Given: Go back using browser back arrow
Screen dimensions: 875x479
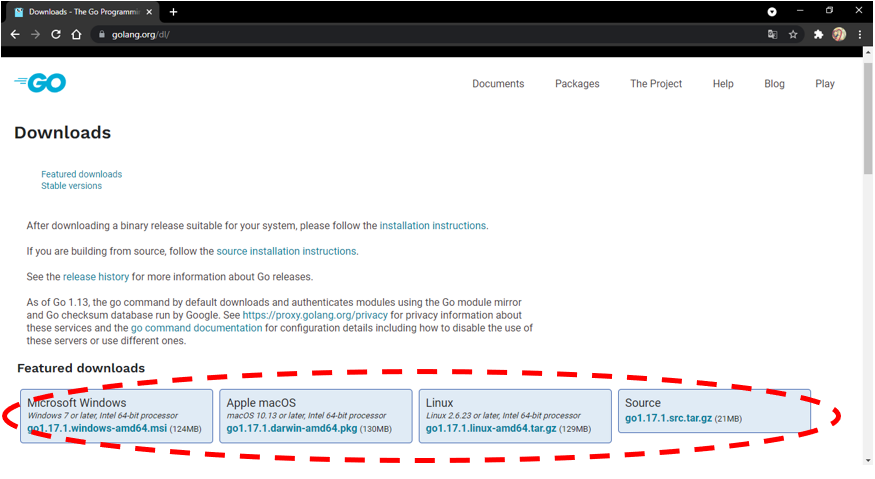Looking at the screenshot, I should (x=14, y=34).
